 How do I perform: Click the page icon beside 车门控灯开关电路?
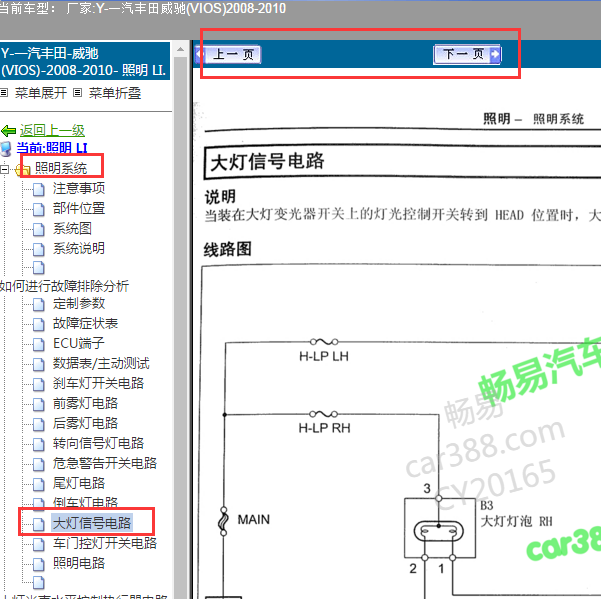point(38,543)
